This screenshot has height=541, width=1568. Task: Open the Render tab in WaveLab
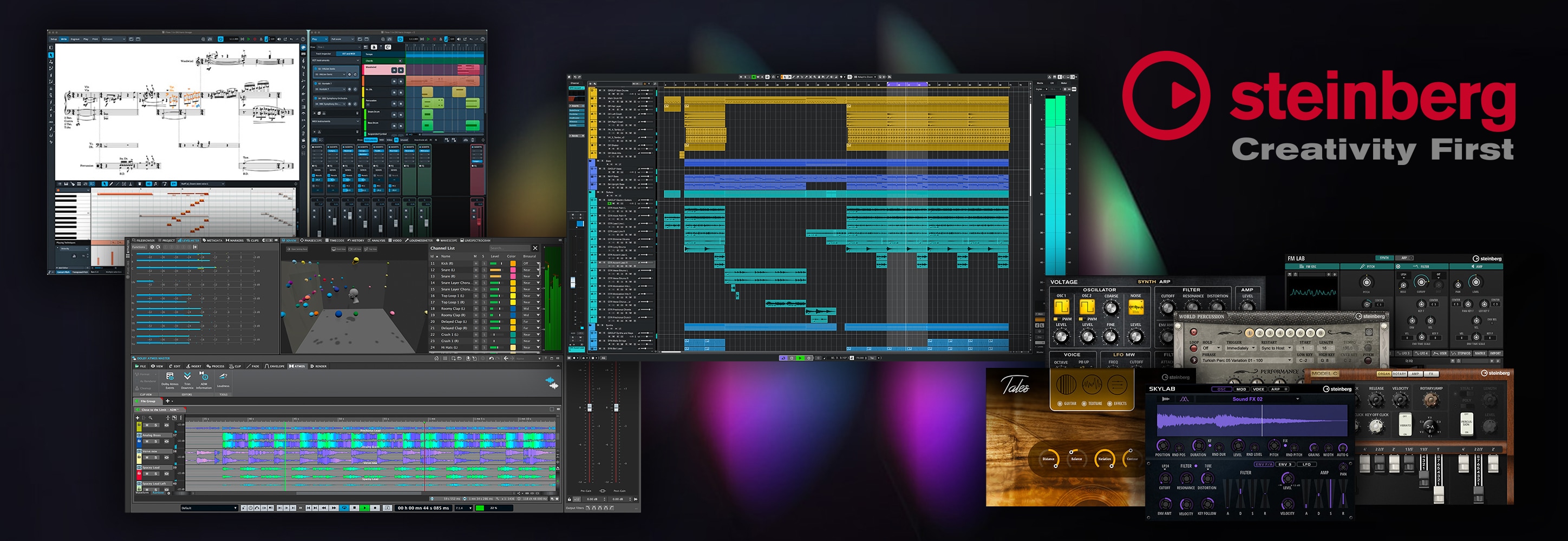319,367
